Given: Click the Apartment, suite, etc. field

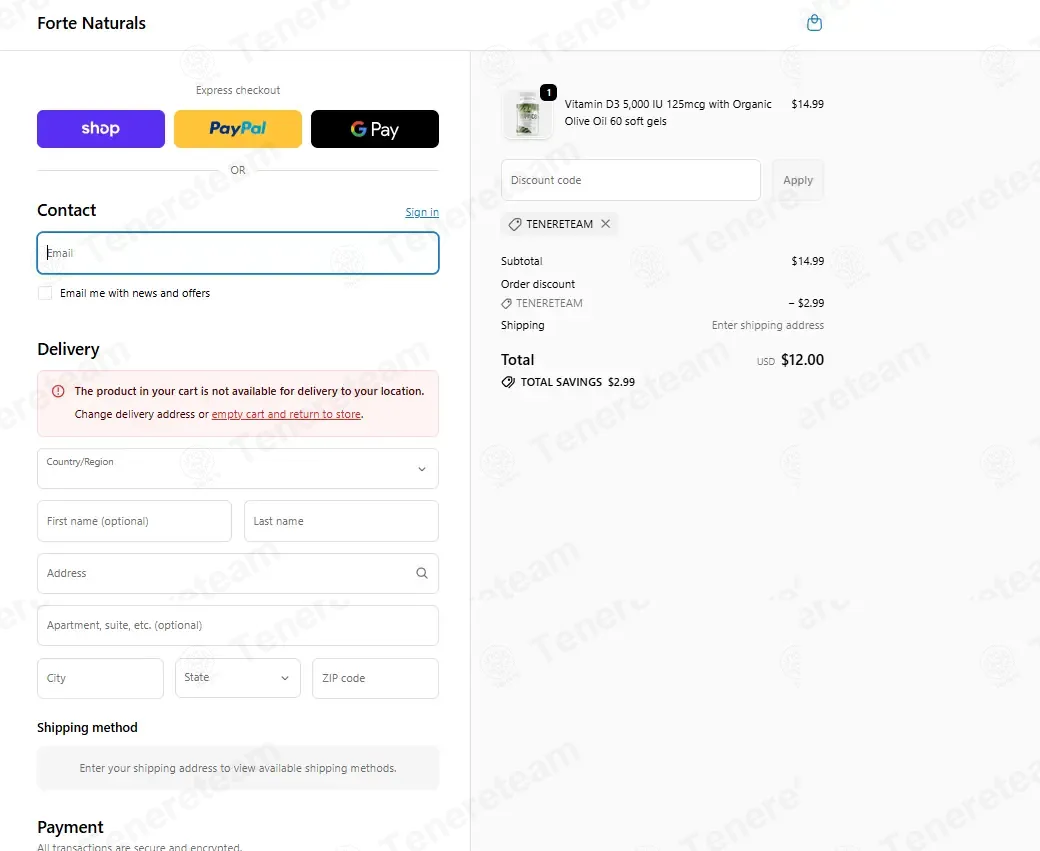Looking at the screenshot, I should tap(238, 625).
